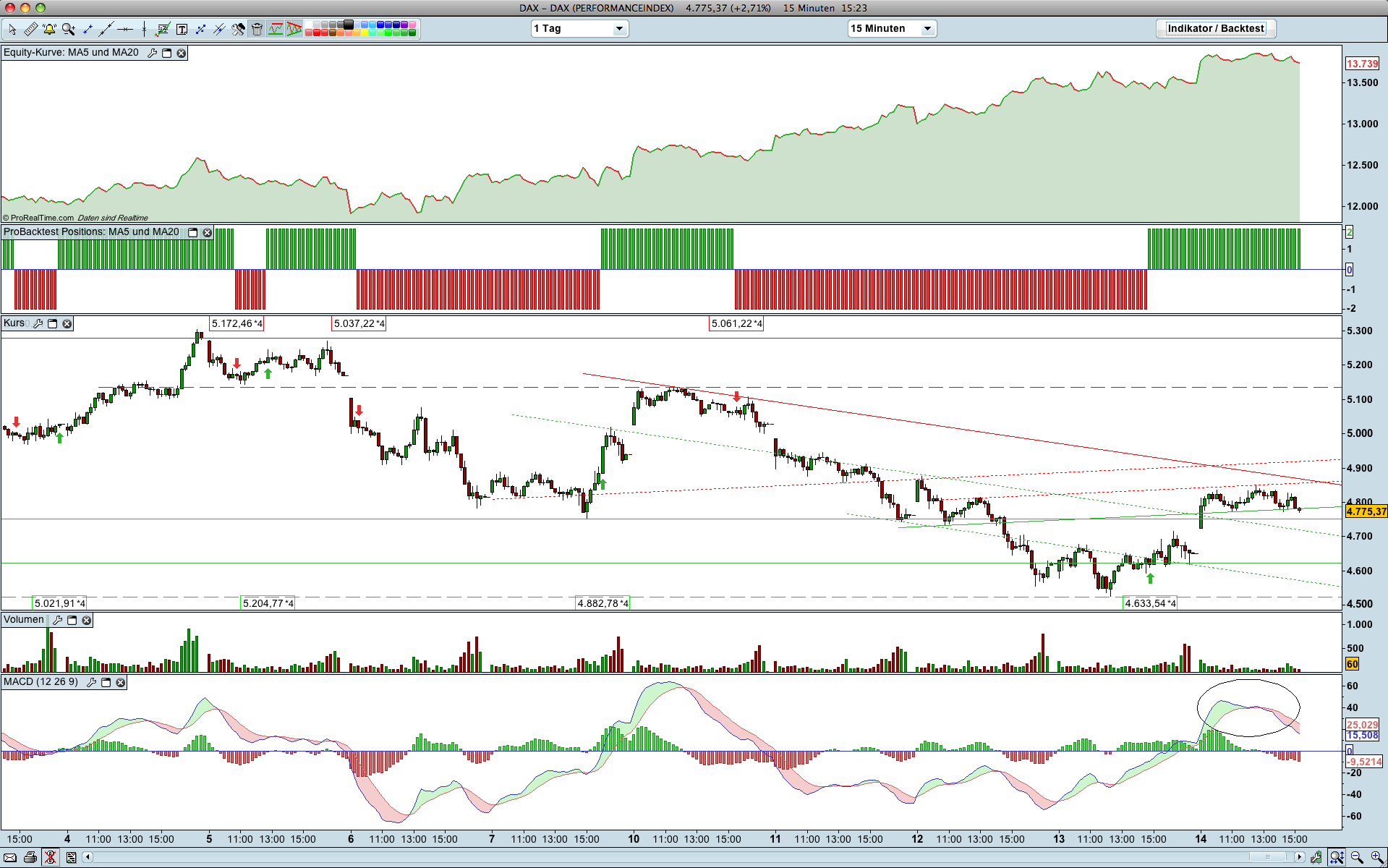Toggle the red-green zigzag channel tool
Image resolution: width=1388 pixels, height=868 pixels.
coord(276,29)
